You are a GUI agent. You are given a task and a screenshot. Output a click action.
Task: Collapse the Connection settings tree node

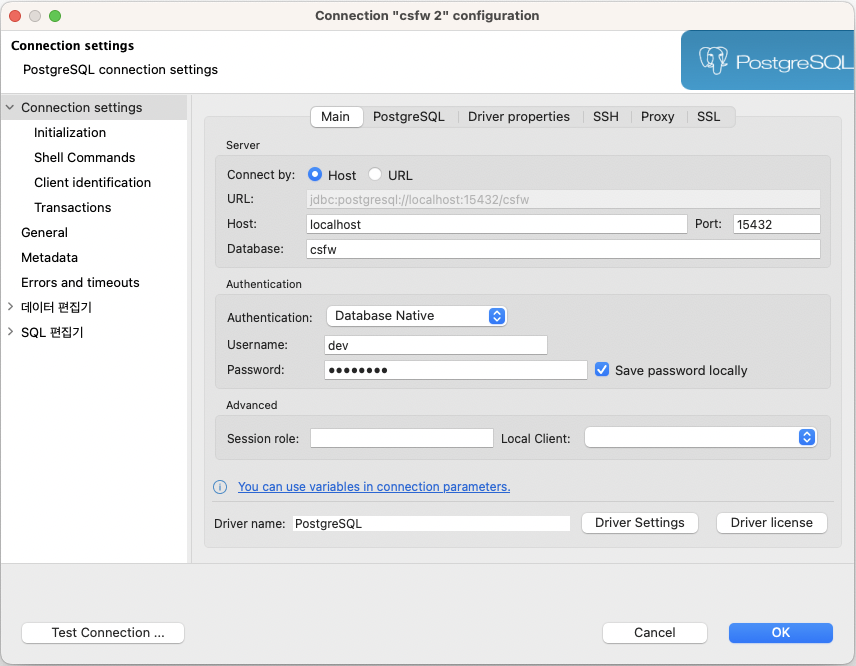click(x=10, y=107)
